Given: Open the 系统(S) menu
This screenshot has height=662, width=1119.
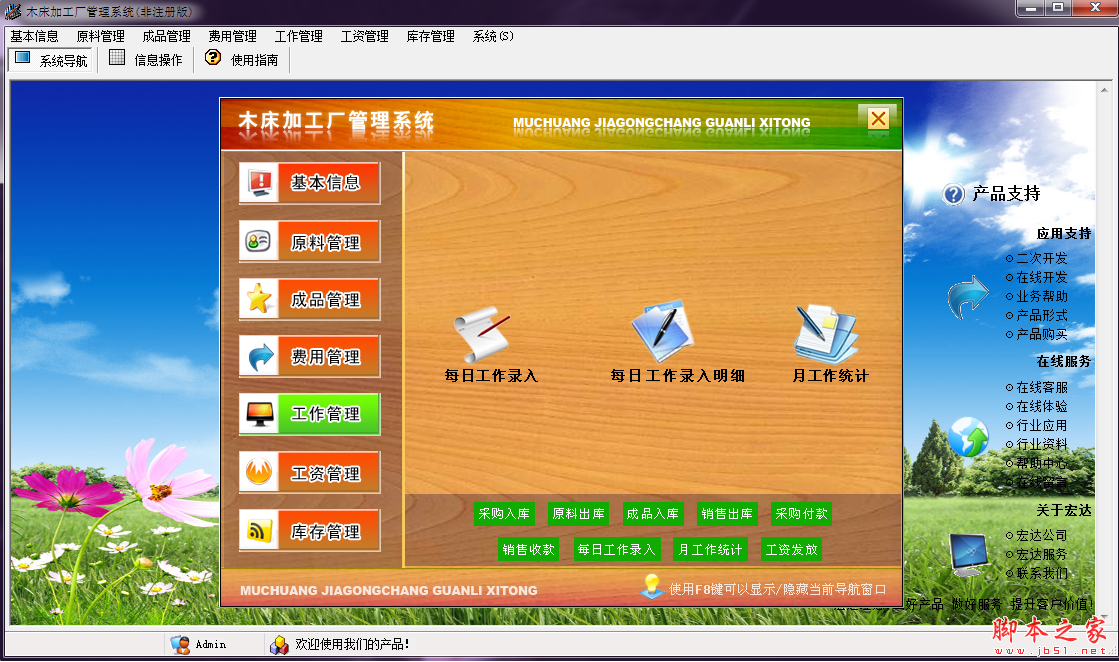Looking at the screenshot, I should click(493, 36).
